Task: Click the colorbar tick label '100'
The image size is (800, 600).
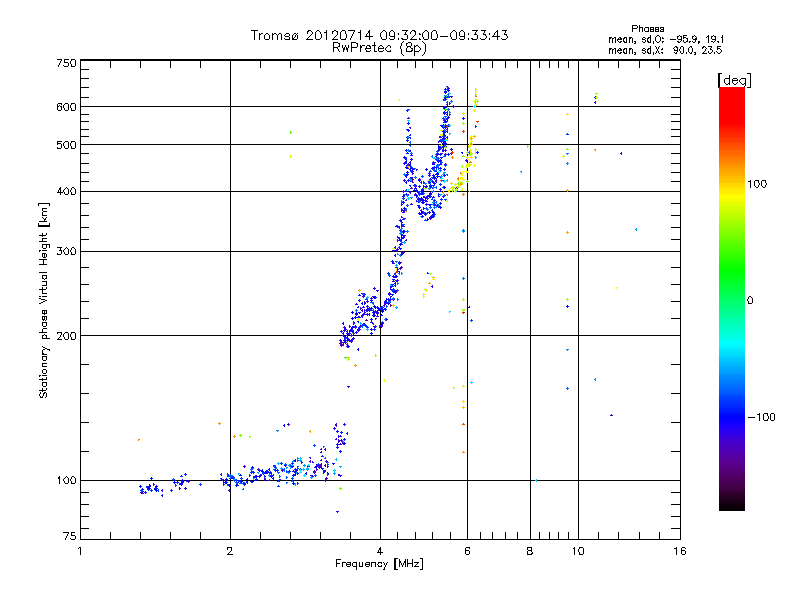Action: click(x=757, y=184)
